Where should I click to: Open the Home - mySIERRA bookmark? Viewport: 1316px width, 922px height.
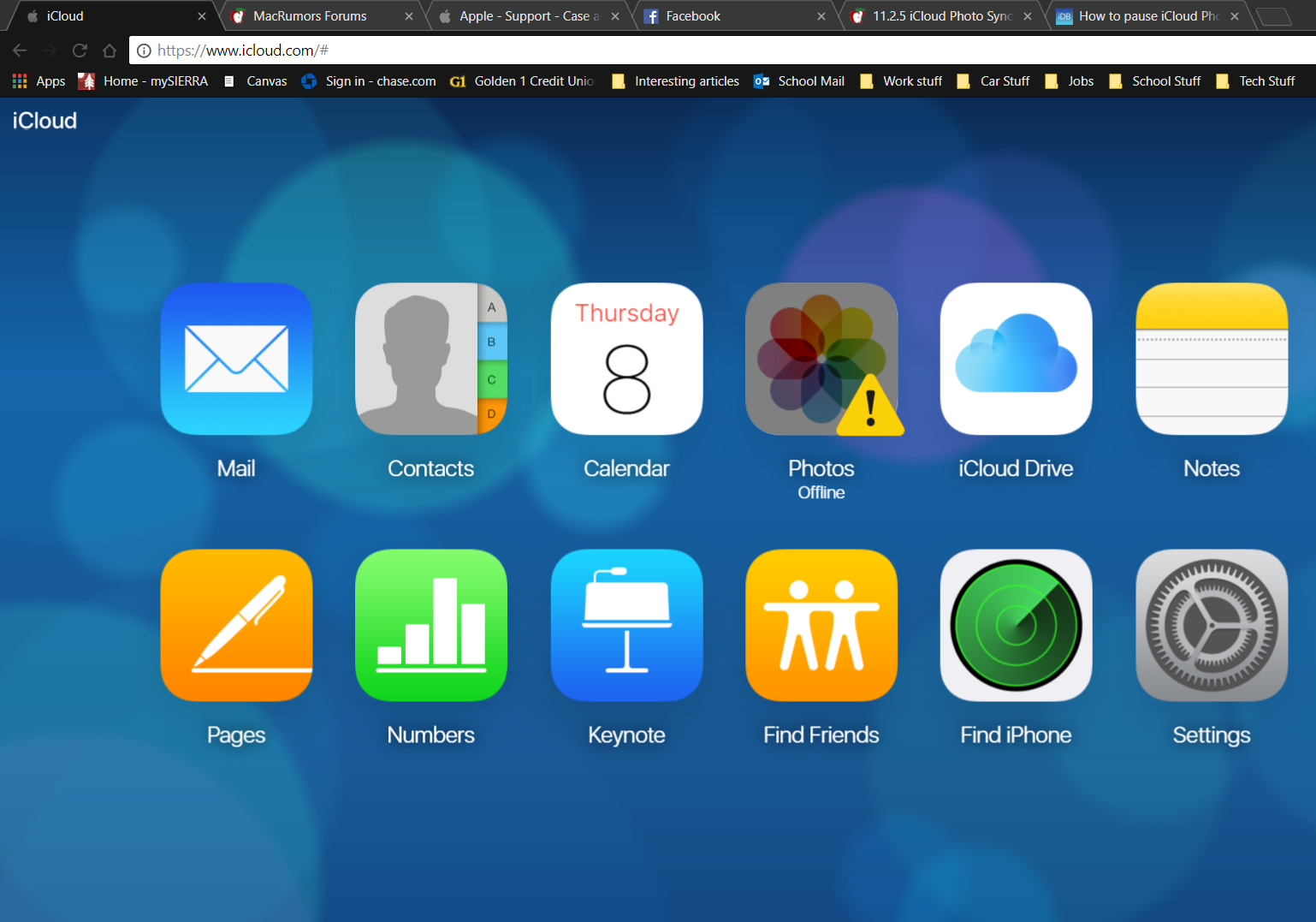pos(143,81)
